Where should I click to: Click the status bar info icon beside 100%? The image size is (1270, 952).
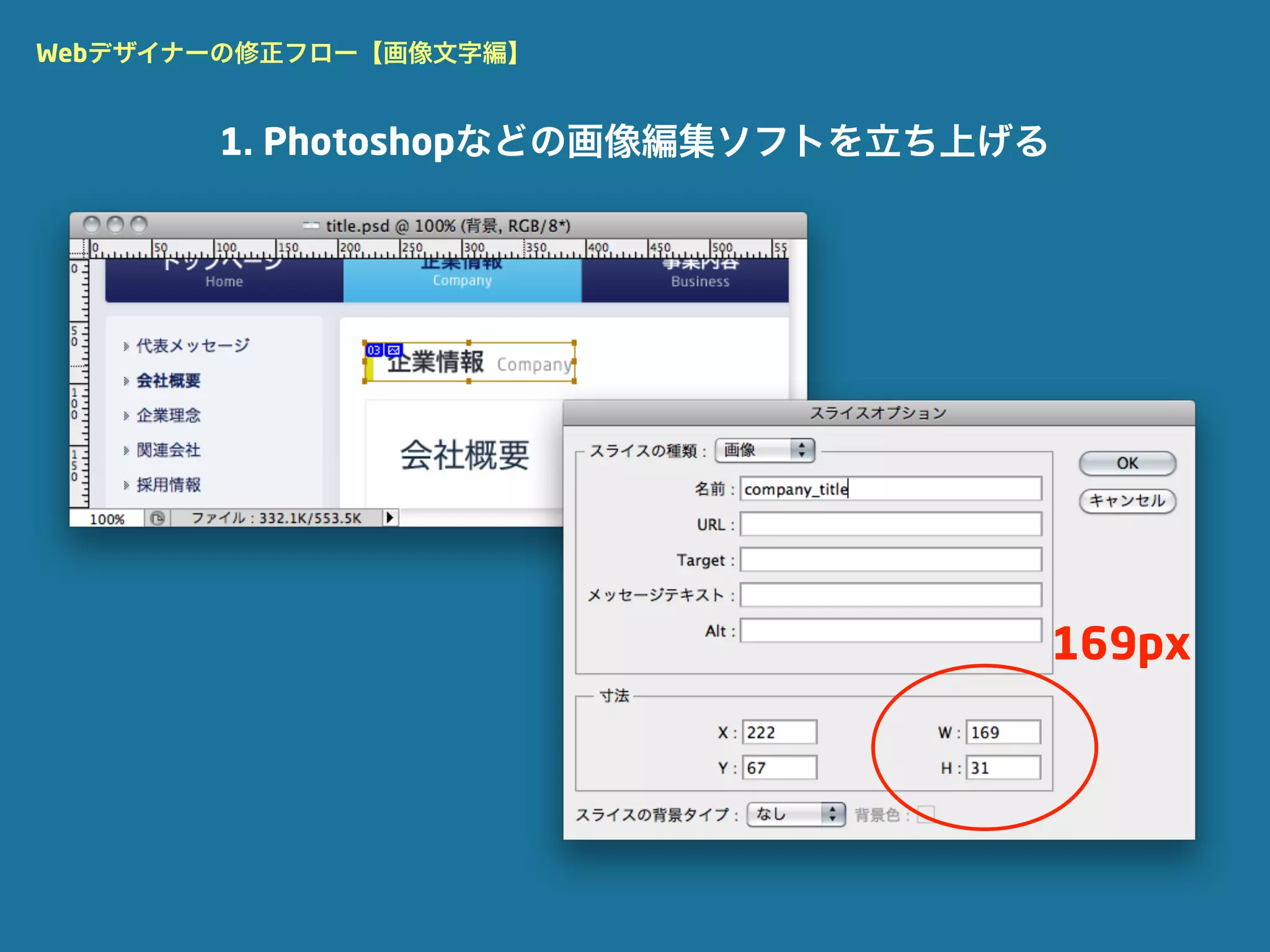pos(158,518)
